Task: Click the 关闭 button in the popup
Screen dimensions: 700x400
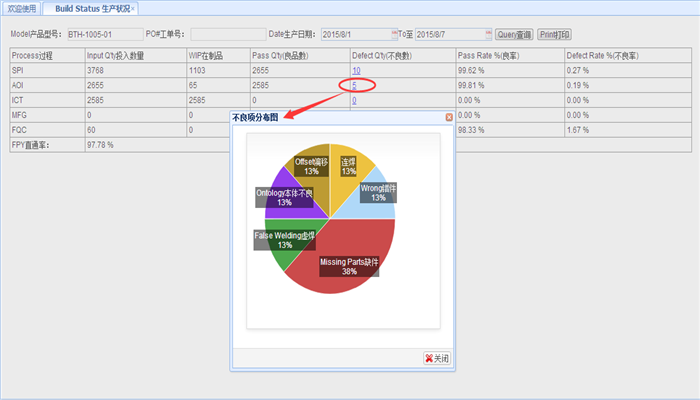Action: [437, 358]
